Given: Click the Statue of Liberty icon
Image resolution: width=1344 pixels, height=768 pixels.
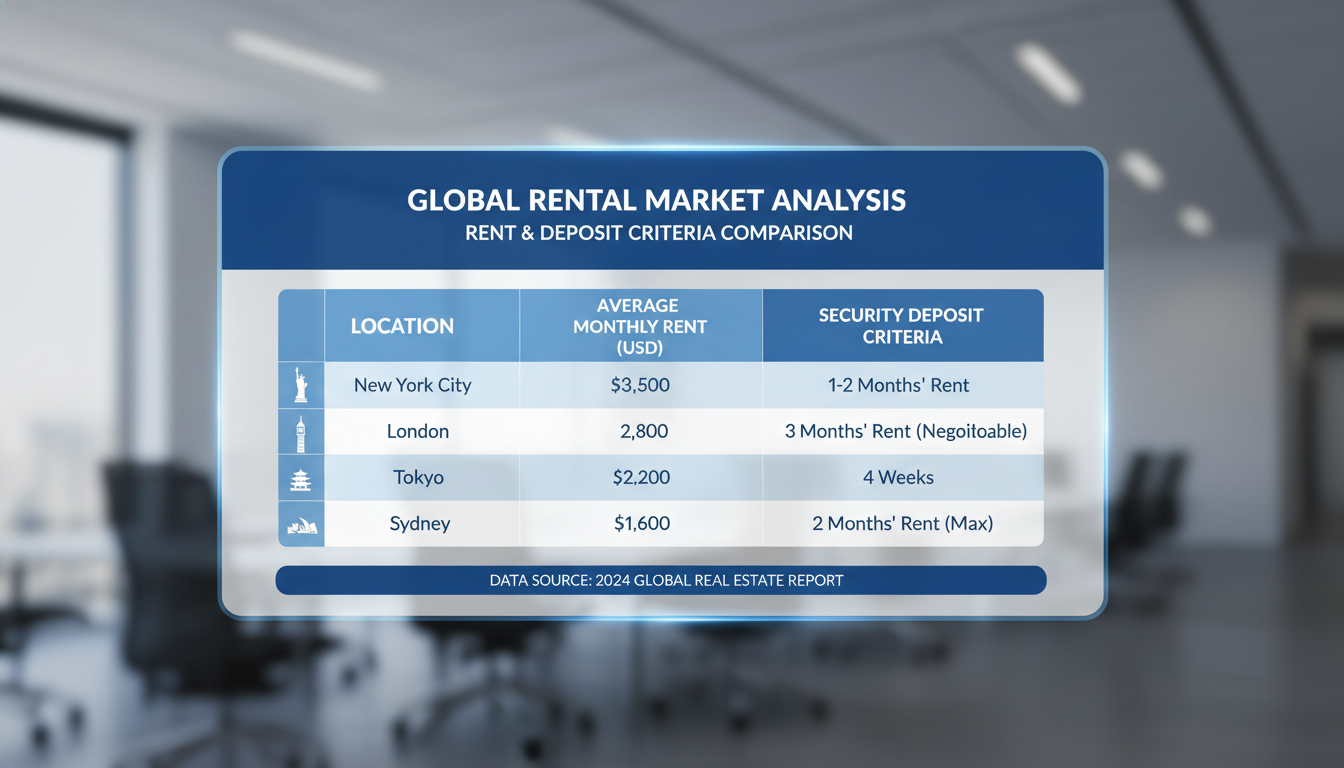Looking at the screenshot, I should [300, 385].
